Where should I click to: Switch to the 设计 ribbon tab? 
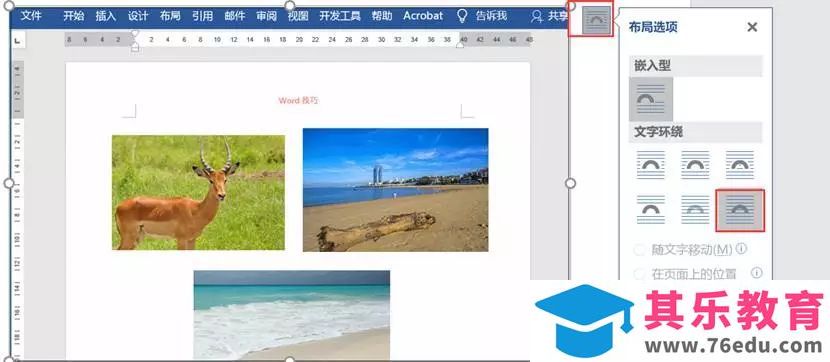(x=138, y=16)
